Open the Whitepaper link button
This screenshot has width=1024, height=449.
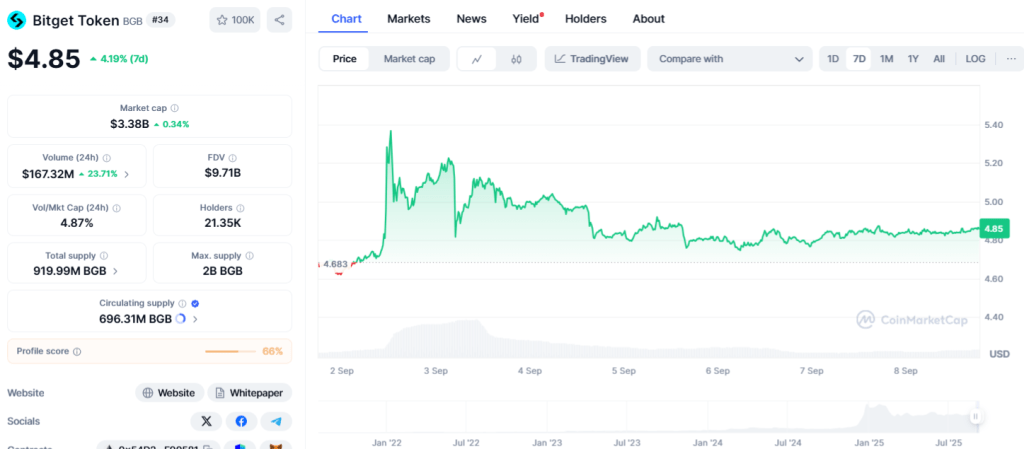point(250,393)
